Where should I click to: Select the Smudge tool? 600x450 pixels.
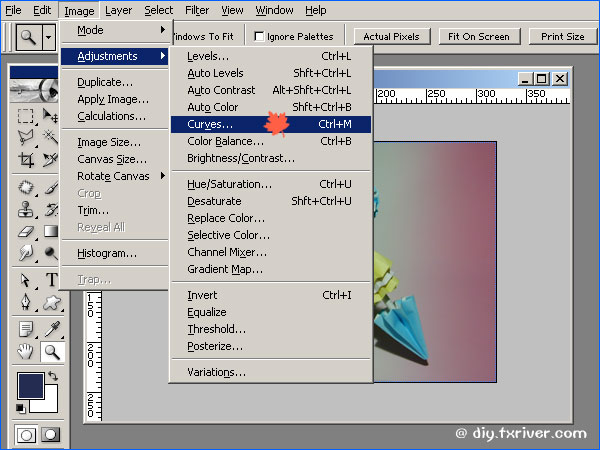25,253
